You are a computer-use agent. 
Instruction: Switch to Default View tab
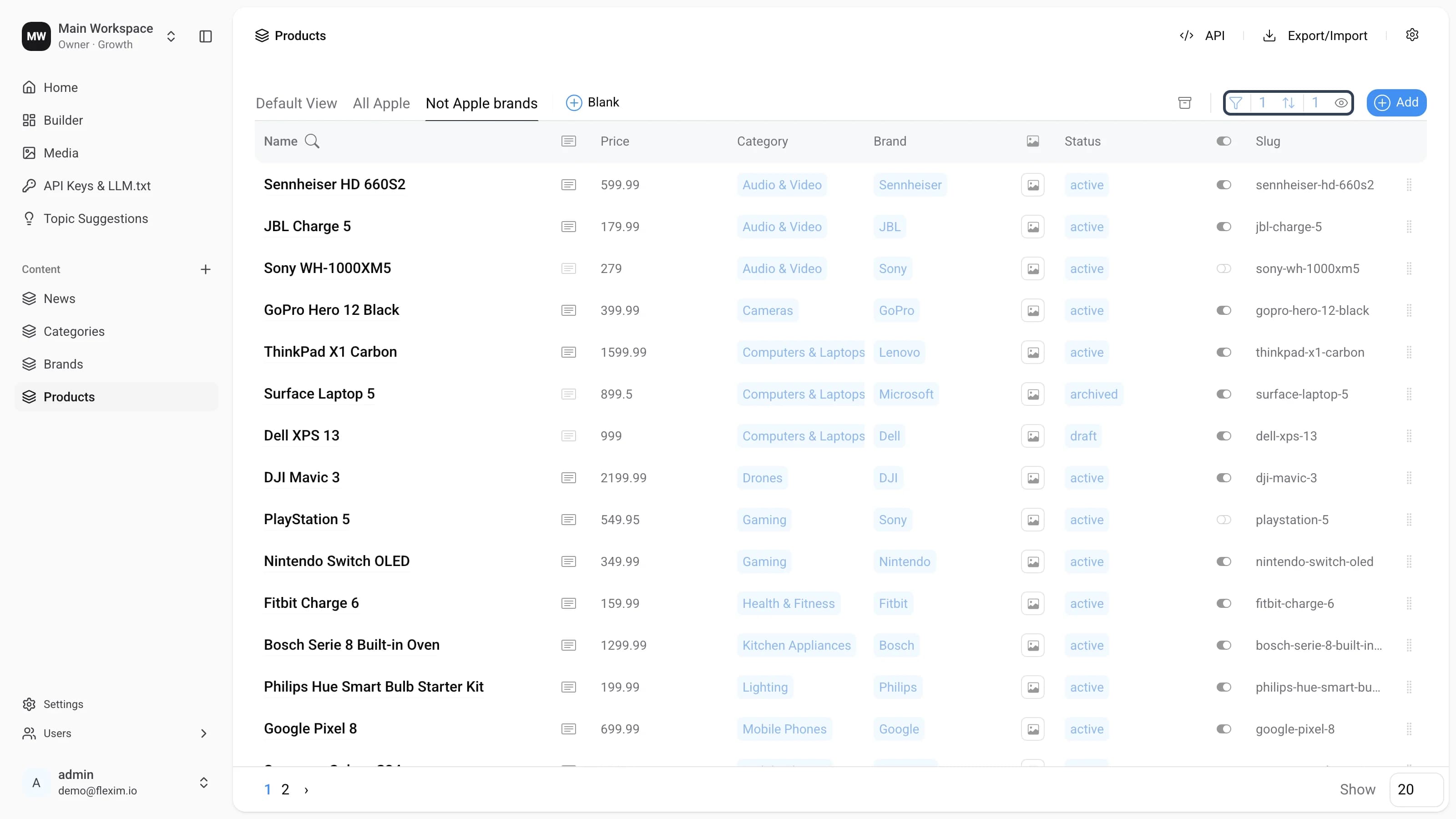pos(296,103)
